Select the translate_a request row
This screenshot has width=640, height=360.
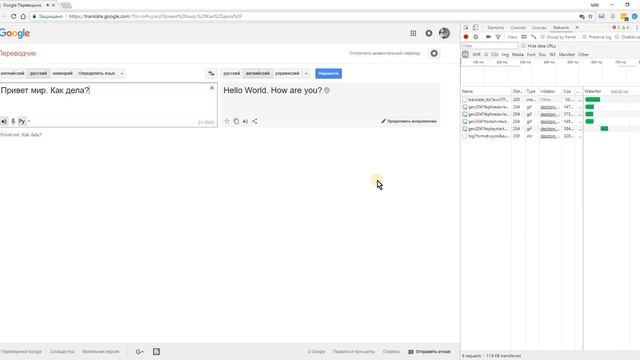pos(550,100)
